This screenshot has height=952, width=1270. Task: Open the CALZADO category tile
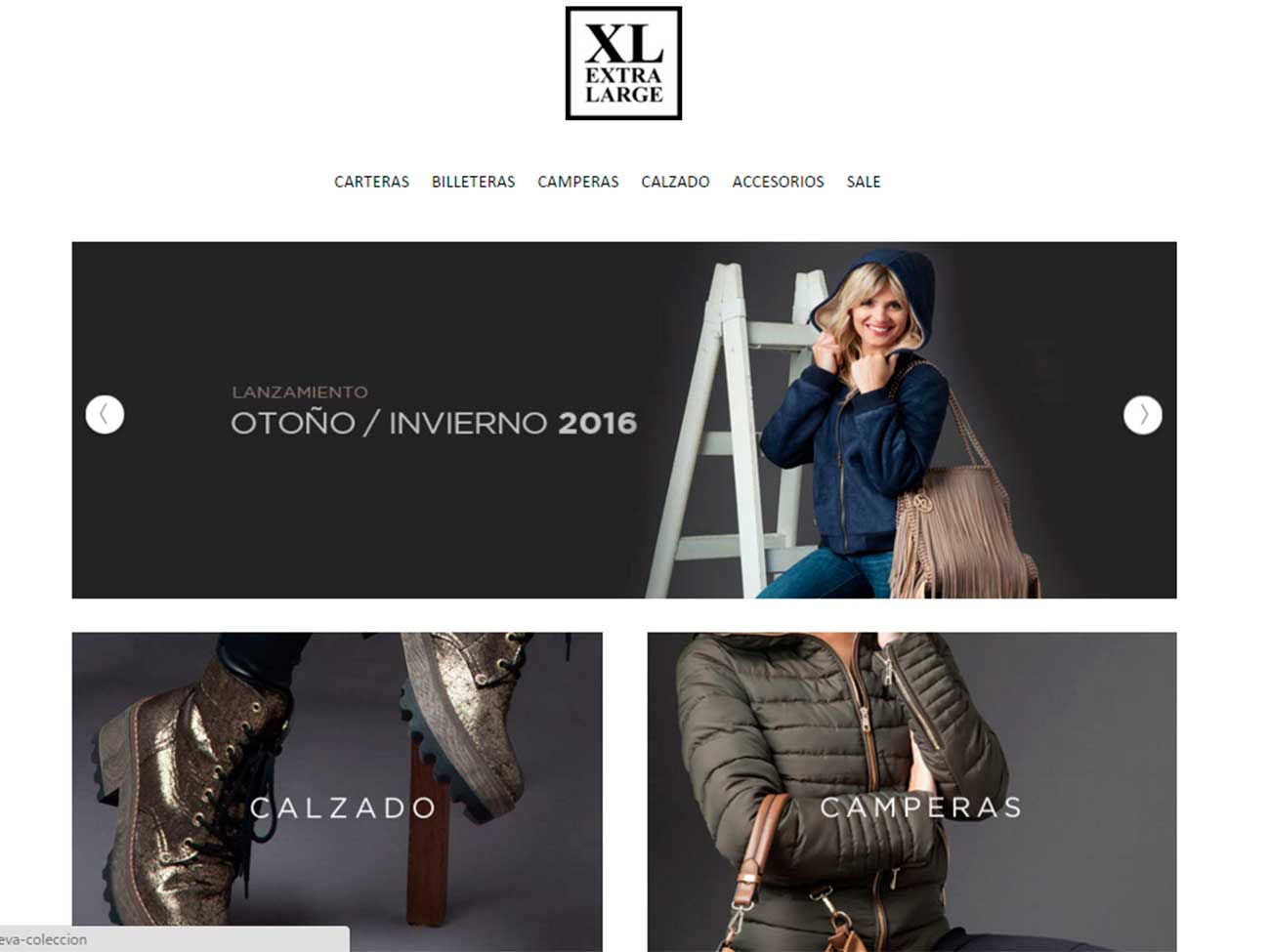tap(337, 792)
